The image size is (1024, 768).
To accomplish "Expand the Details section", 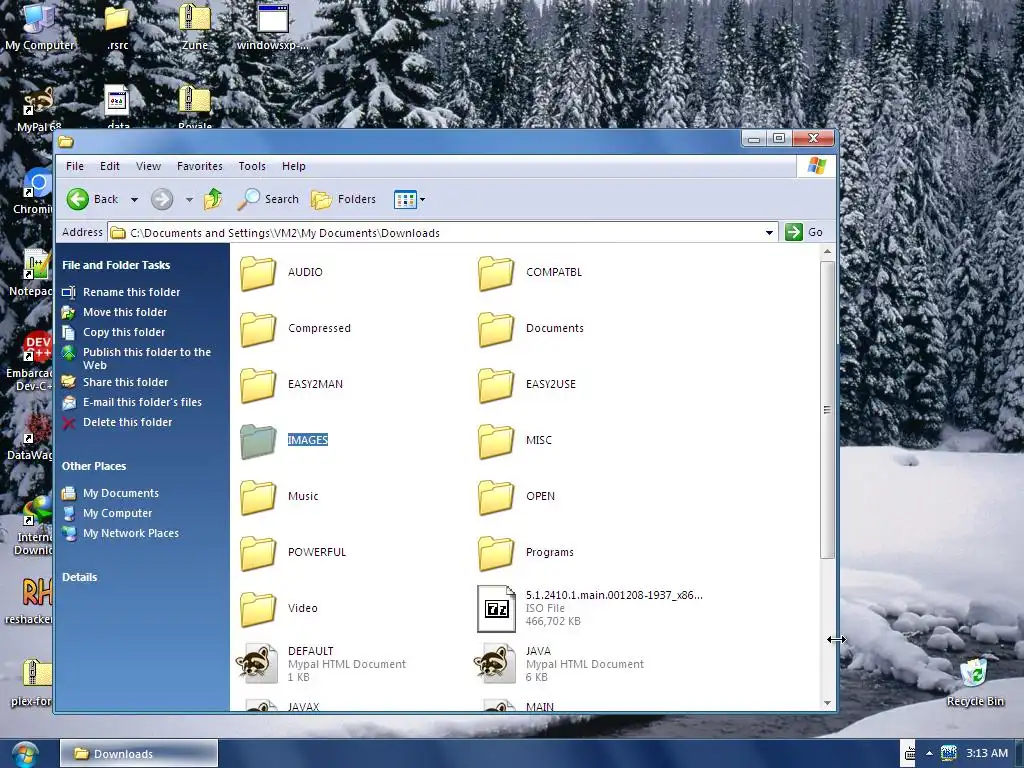I will click(80, 577).
